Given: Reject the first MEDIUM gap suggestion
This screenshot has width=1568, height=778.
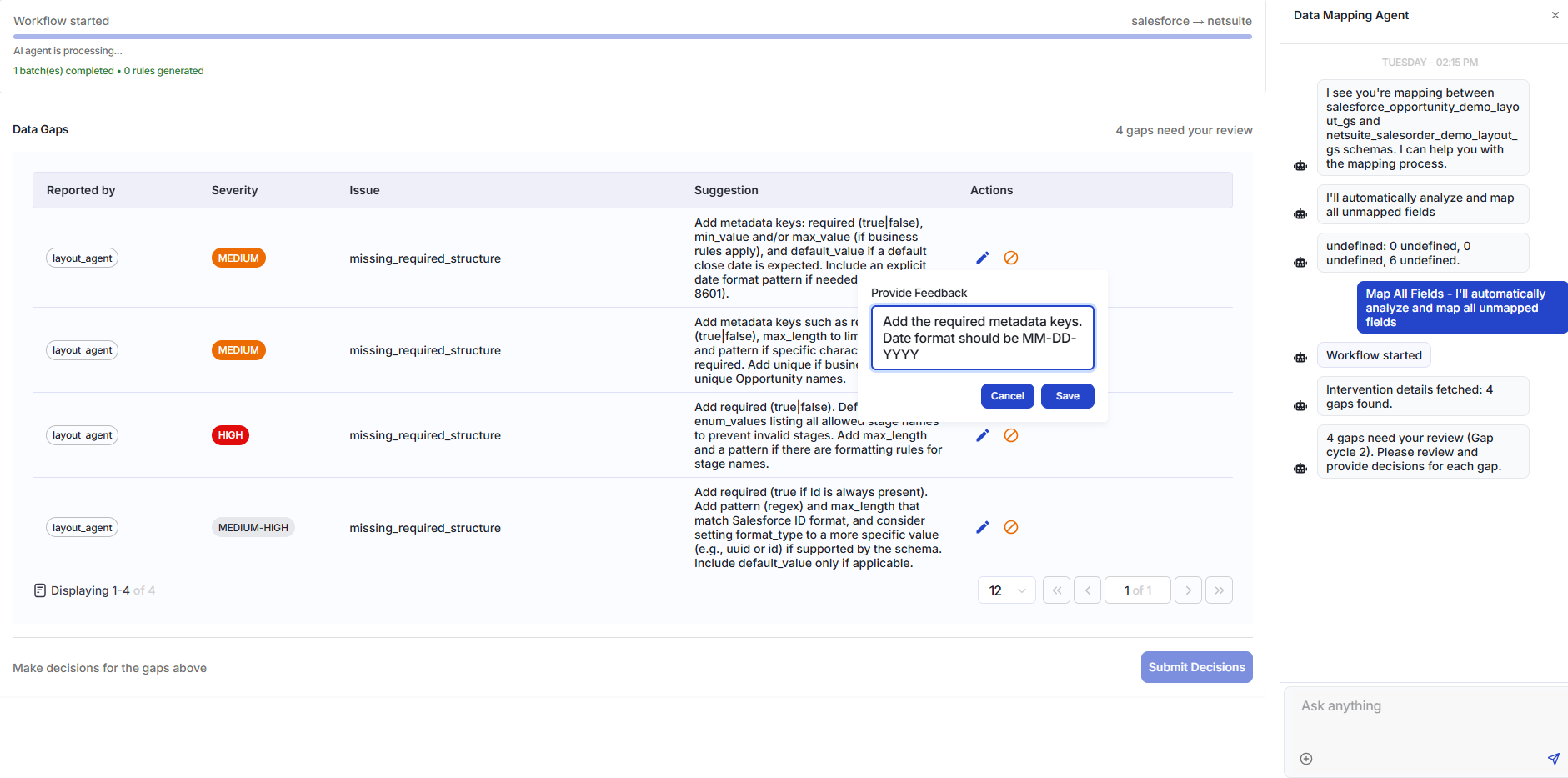Looking at the screenshot, I should pos(1011,258).
